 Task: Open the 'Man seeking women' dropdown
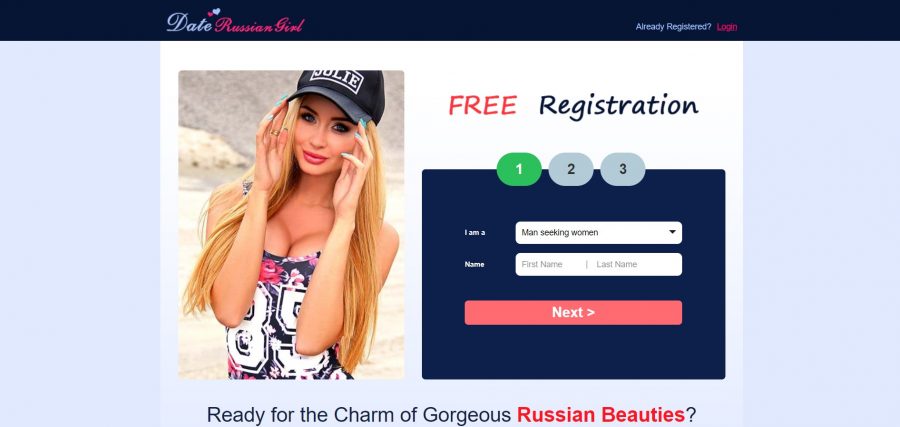click(599, 232)
